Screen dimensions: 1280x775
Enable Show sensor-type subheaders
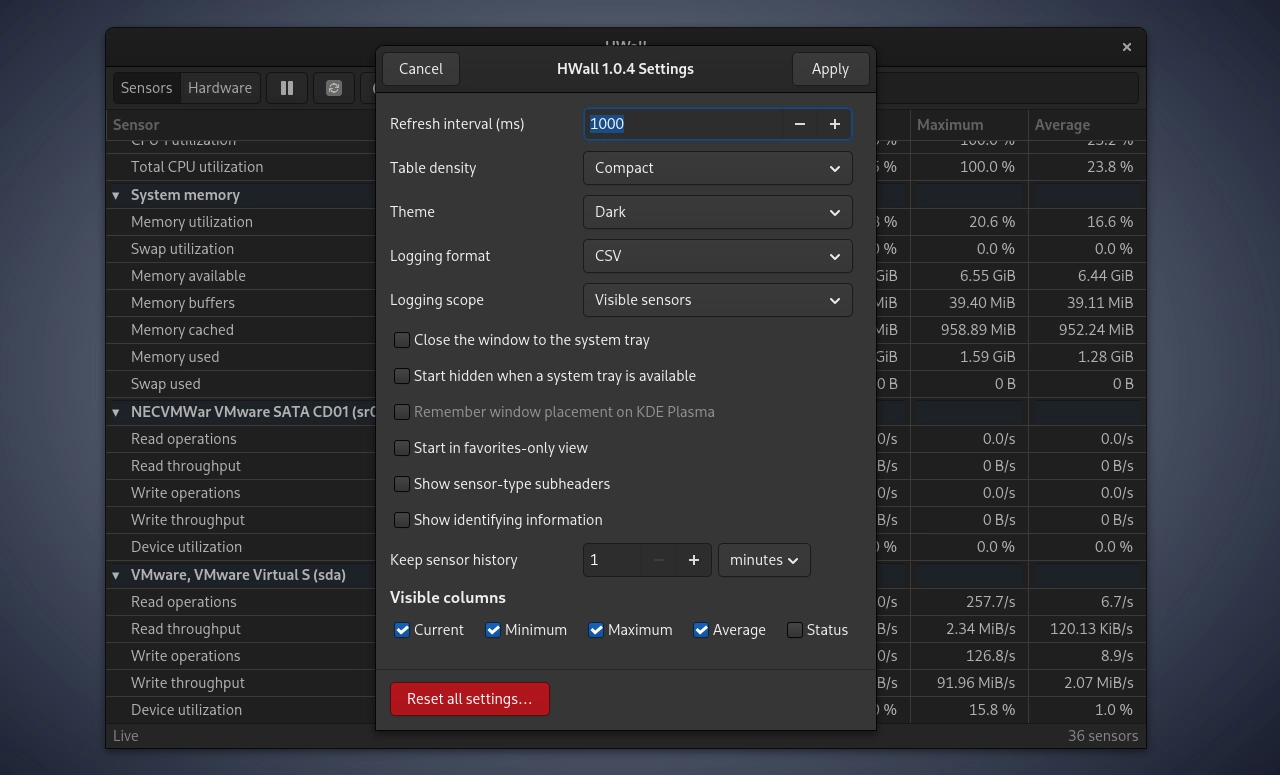pyautogui.click(x=402, y=484)
